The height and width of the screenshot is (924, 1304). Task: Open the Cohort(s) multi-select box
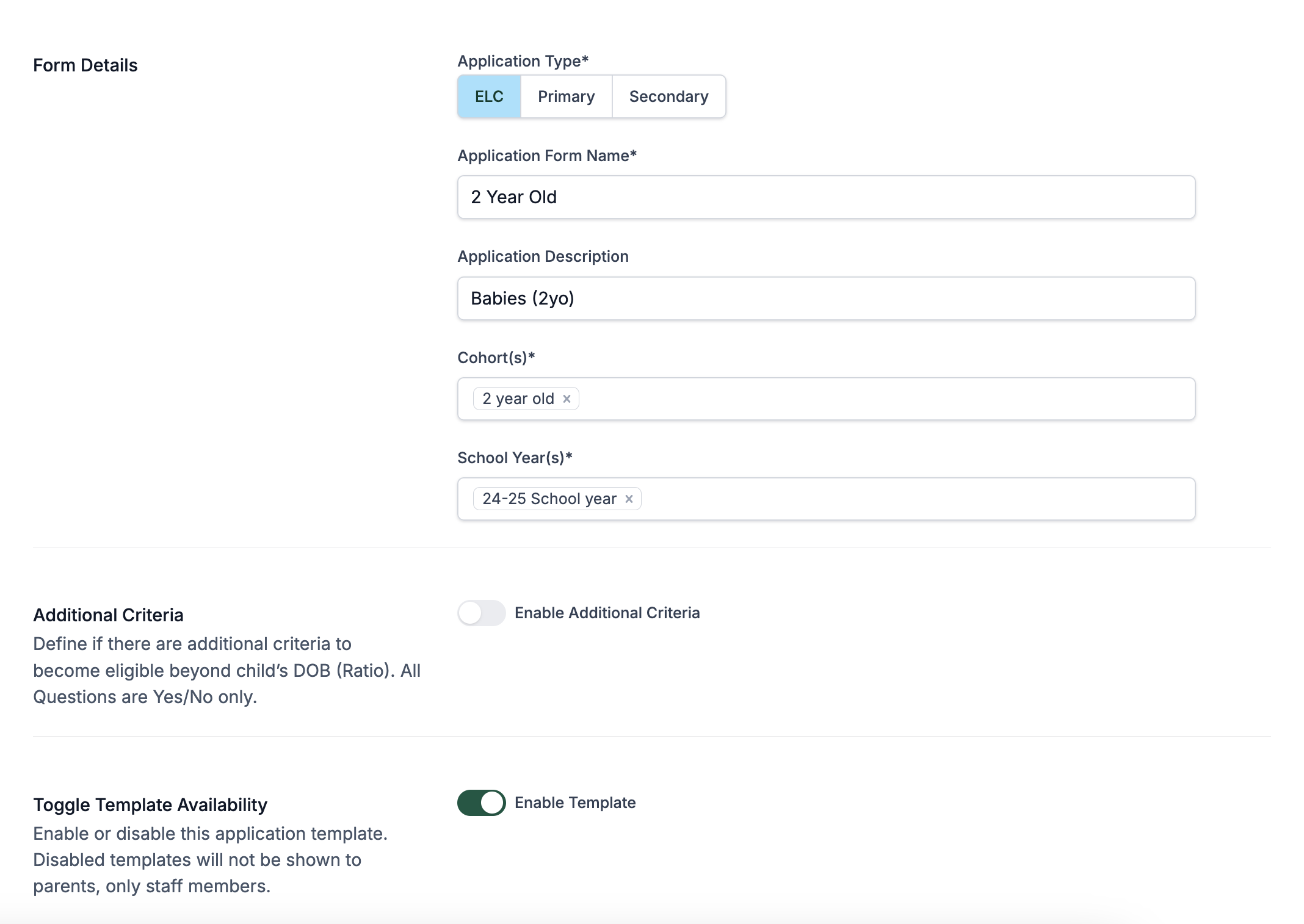[x=826, y=399]
